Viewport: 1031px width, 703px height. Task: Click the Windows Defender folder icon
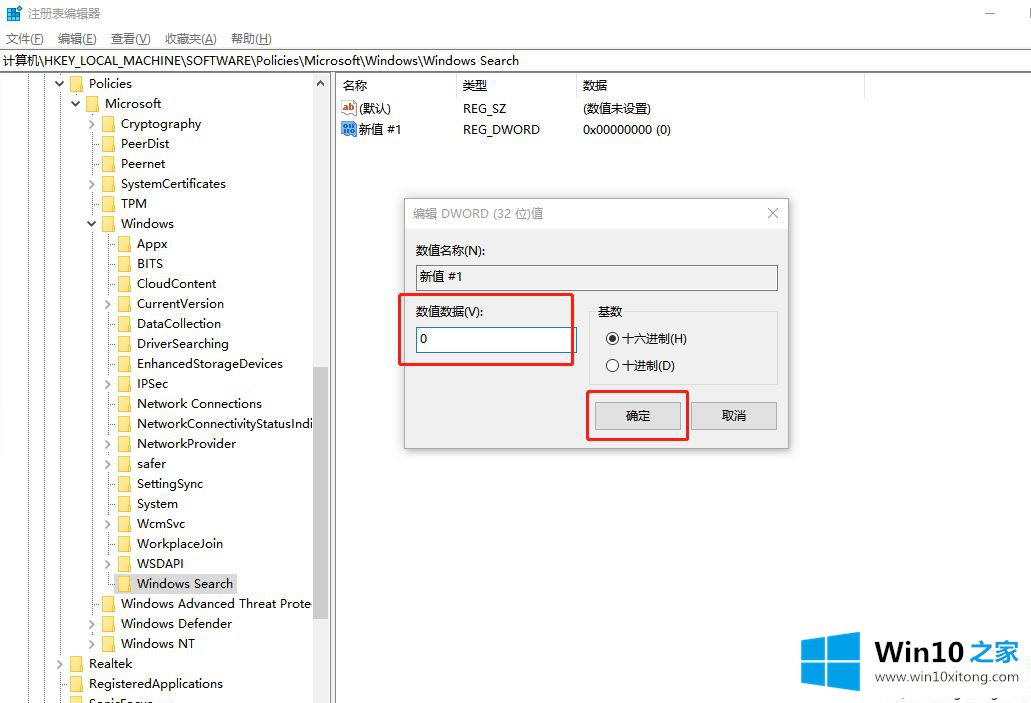click(x=108, y=624)
